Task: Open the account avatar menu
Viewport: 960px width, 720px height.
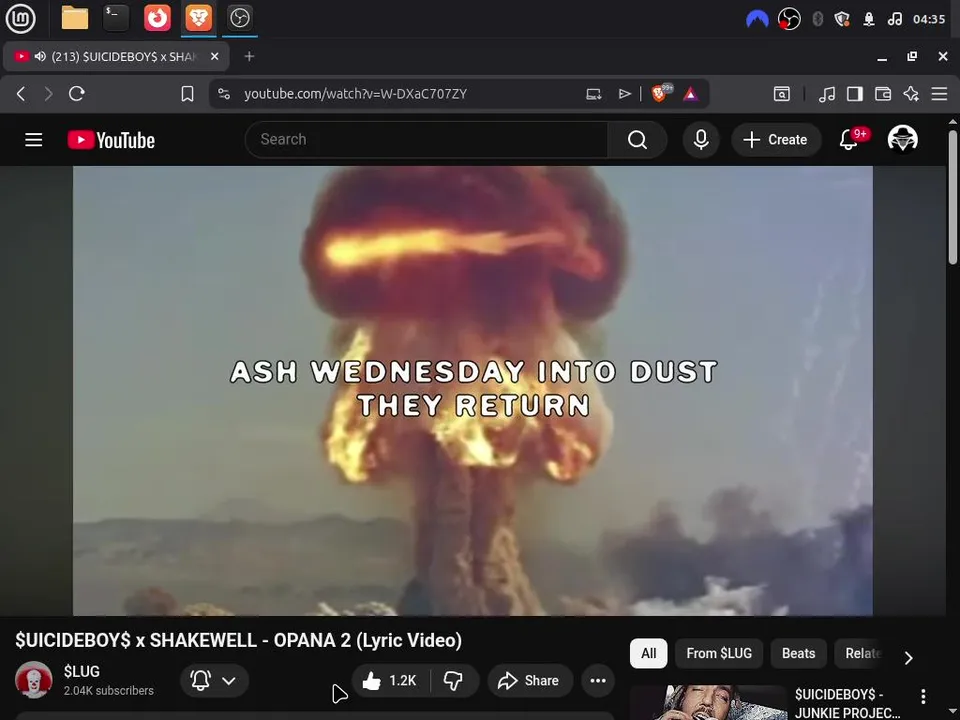Action: pos(902,140)
